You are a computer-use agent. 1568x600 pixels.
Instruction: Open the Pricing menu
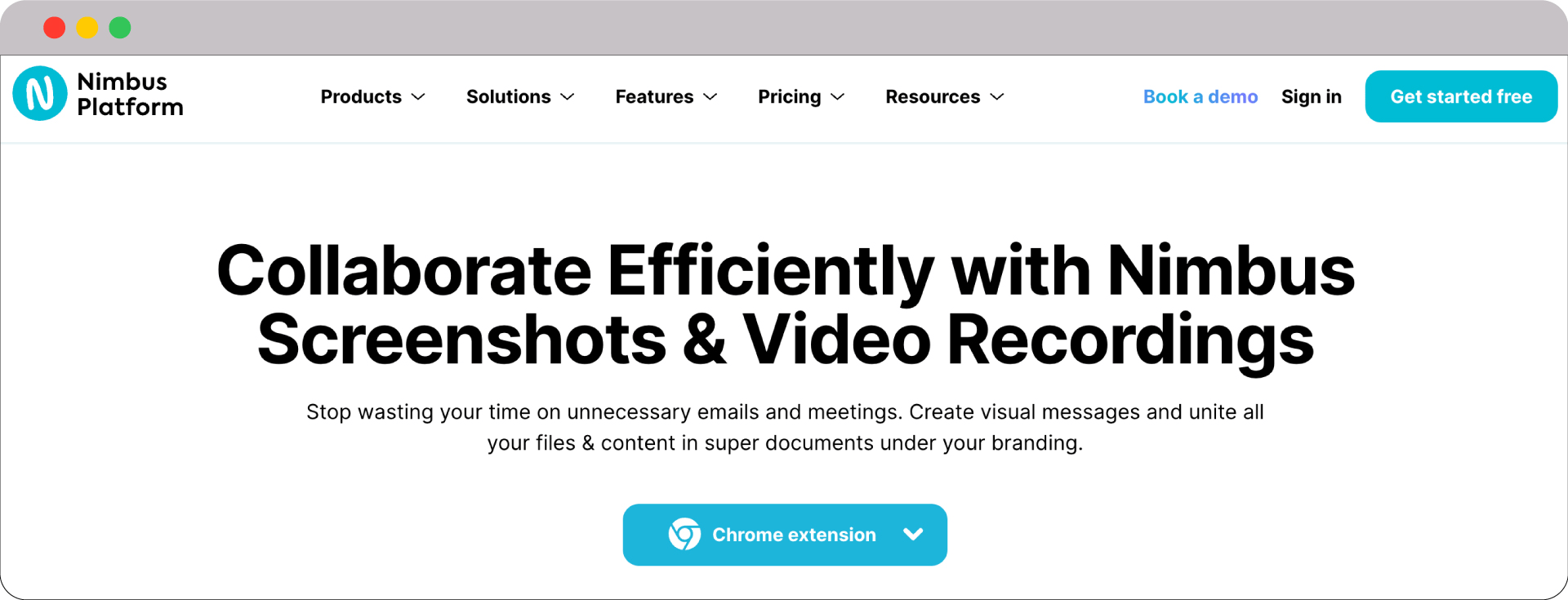tap(789, 97)
